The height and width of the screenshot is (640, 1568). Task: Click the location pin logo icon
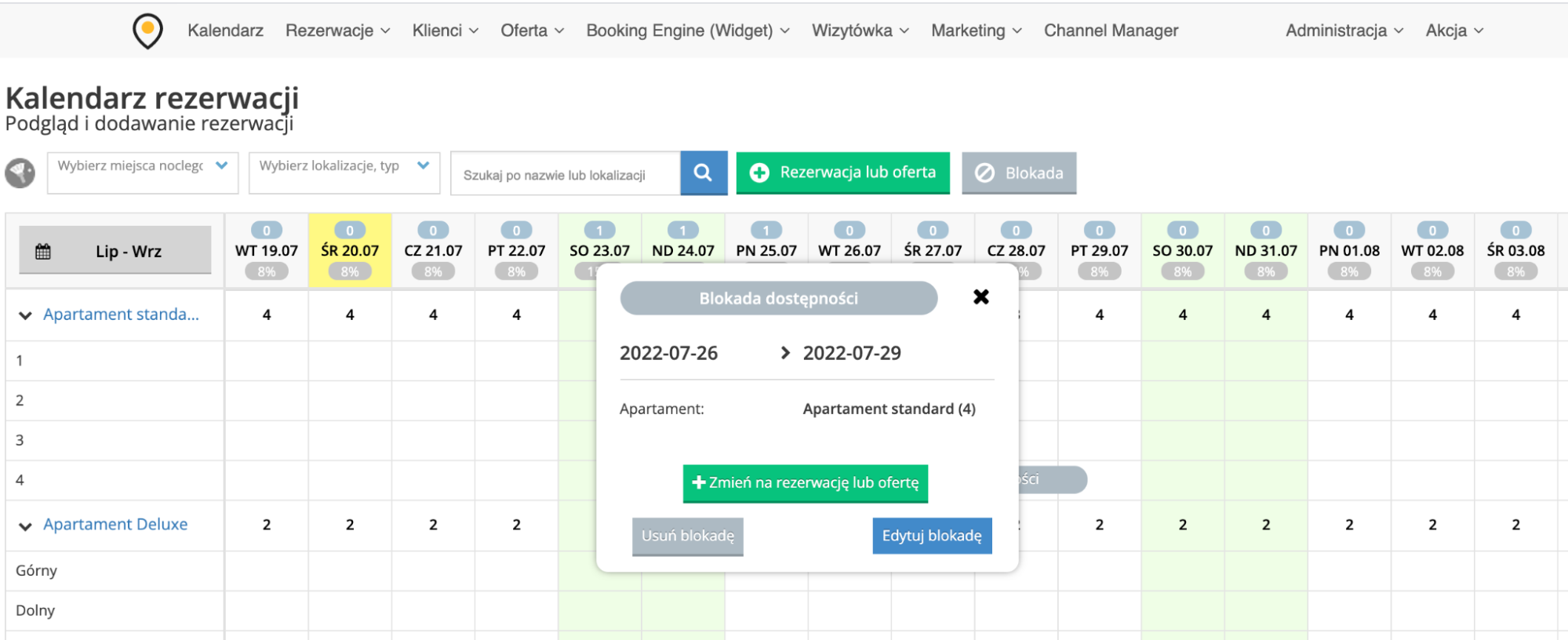[147, 31]
